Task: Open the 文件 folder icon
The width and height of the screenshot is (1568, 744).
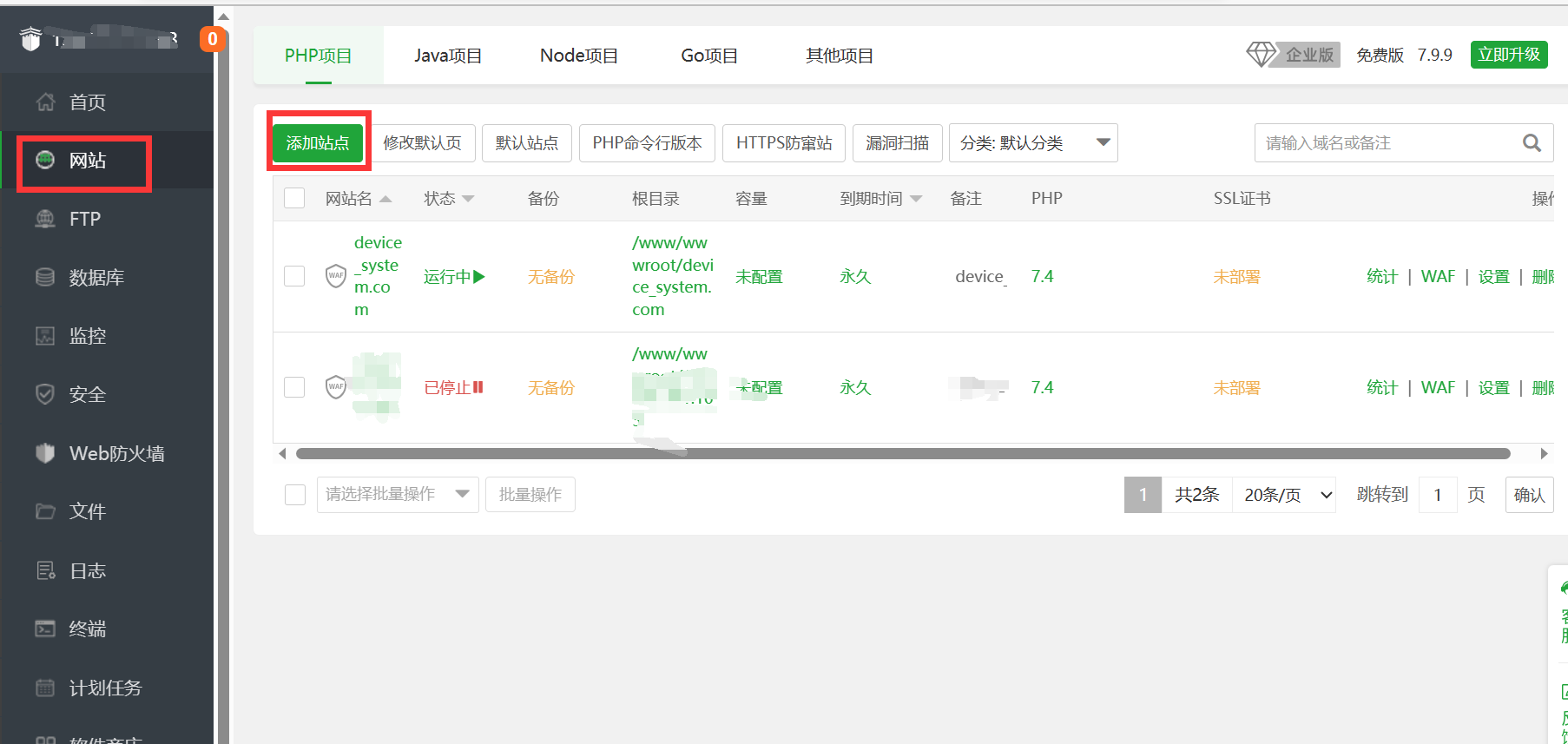Action: tap(45, 511)
